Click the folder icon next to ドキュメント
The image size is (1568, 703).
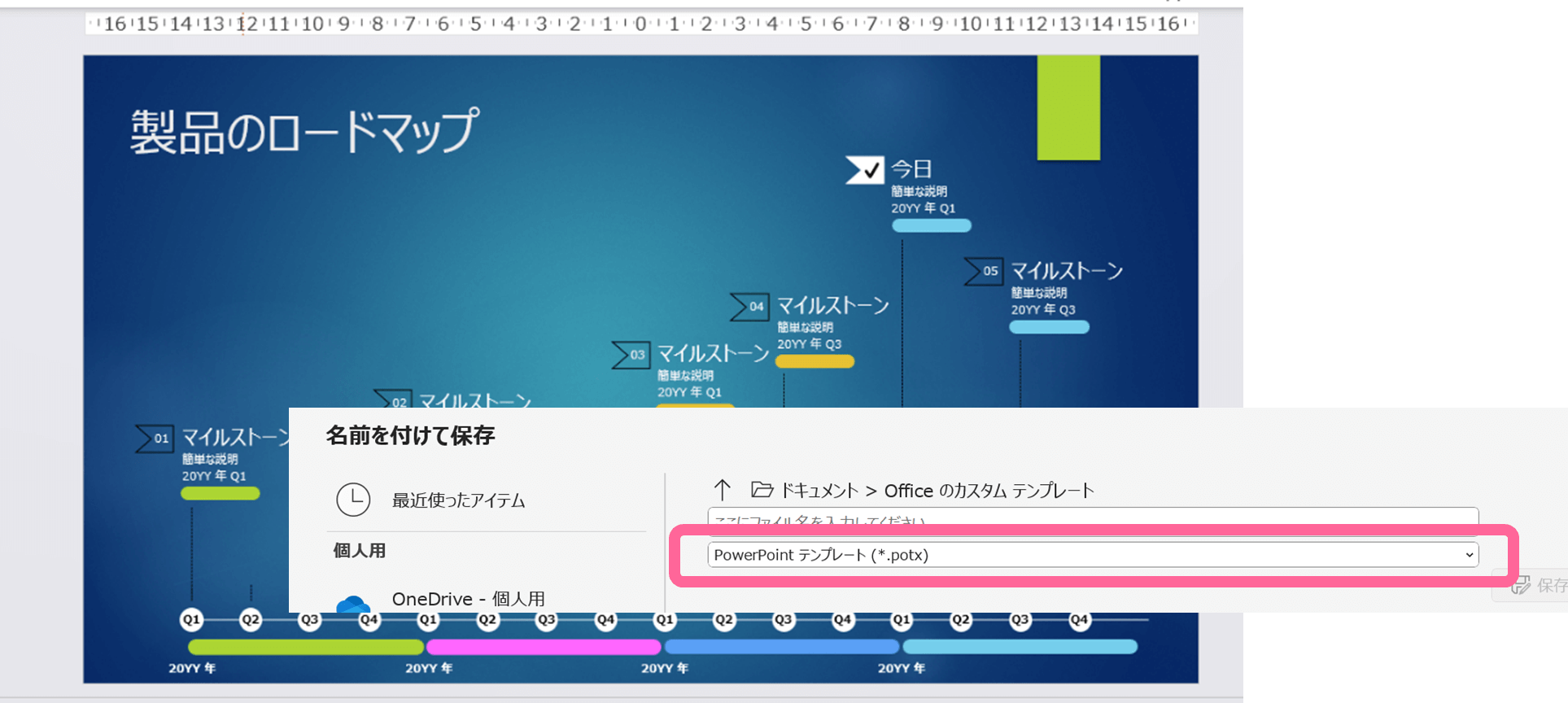click(x=762, y=490)
